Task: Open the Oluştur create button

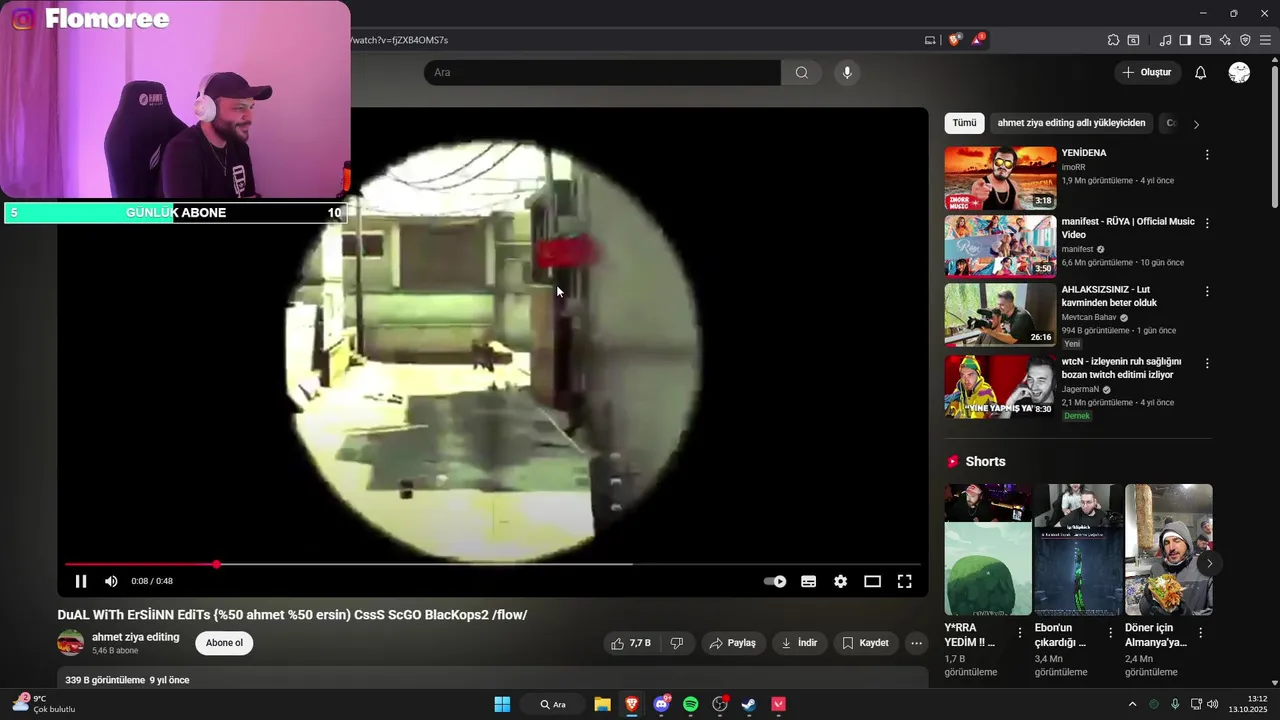Action: pos(1147,72)
